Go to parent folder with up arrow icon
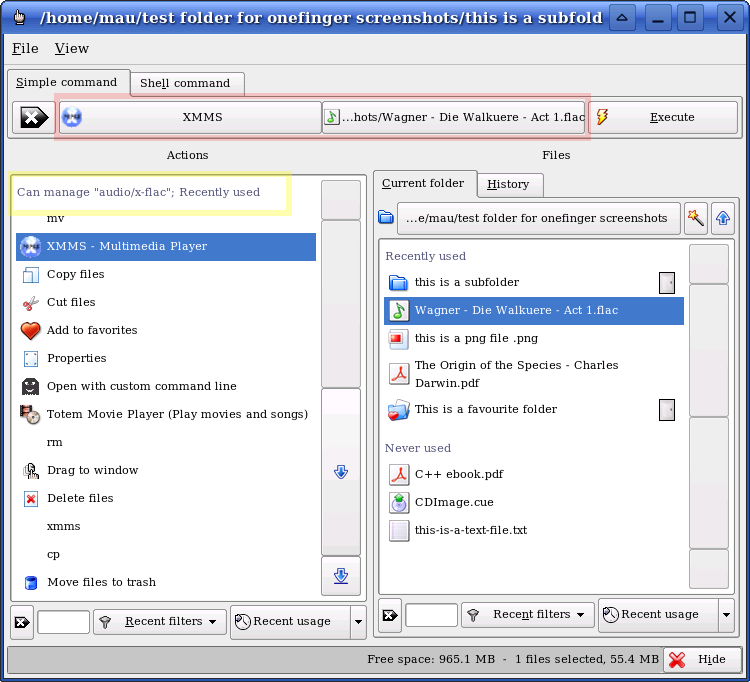Viewport: 750px width, 682px height. pos(723,218)
